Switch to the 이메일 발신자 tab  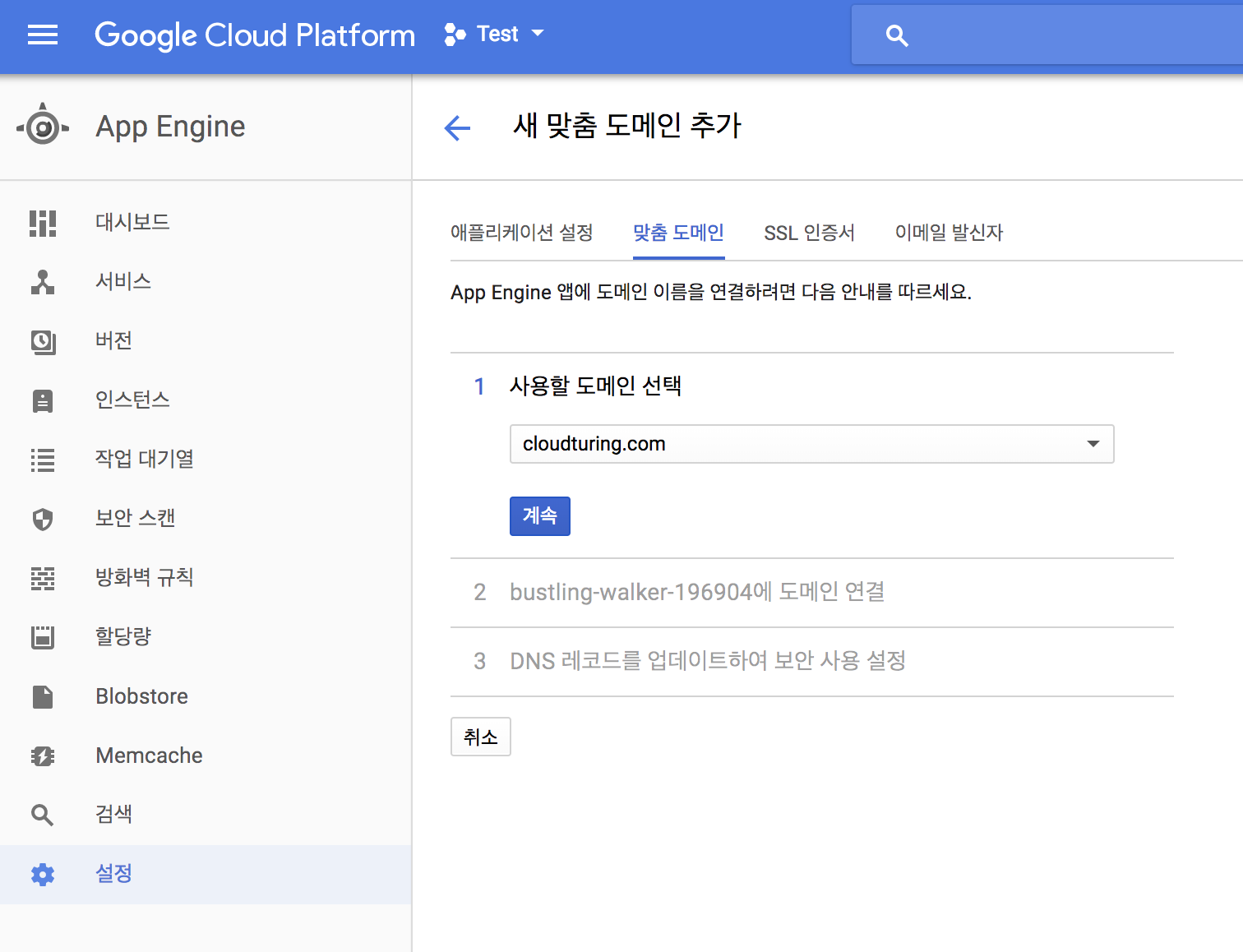pos(949,233)
